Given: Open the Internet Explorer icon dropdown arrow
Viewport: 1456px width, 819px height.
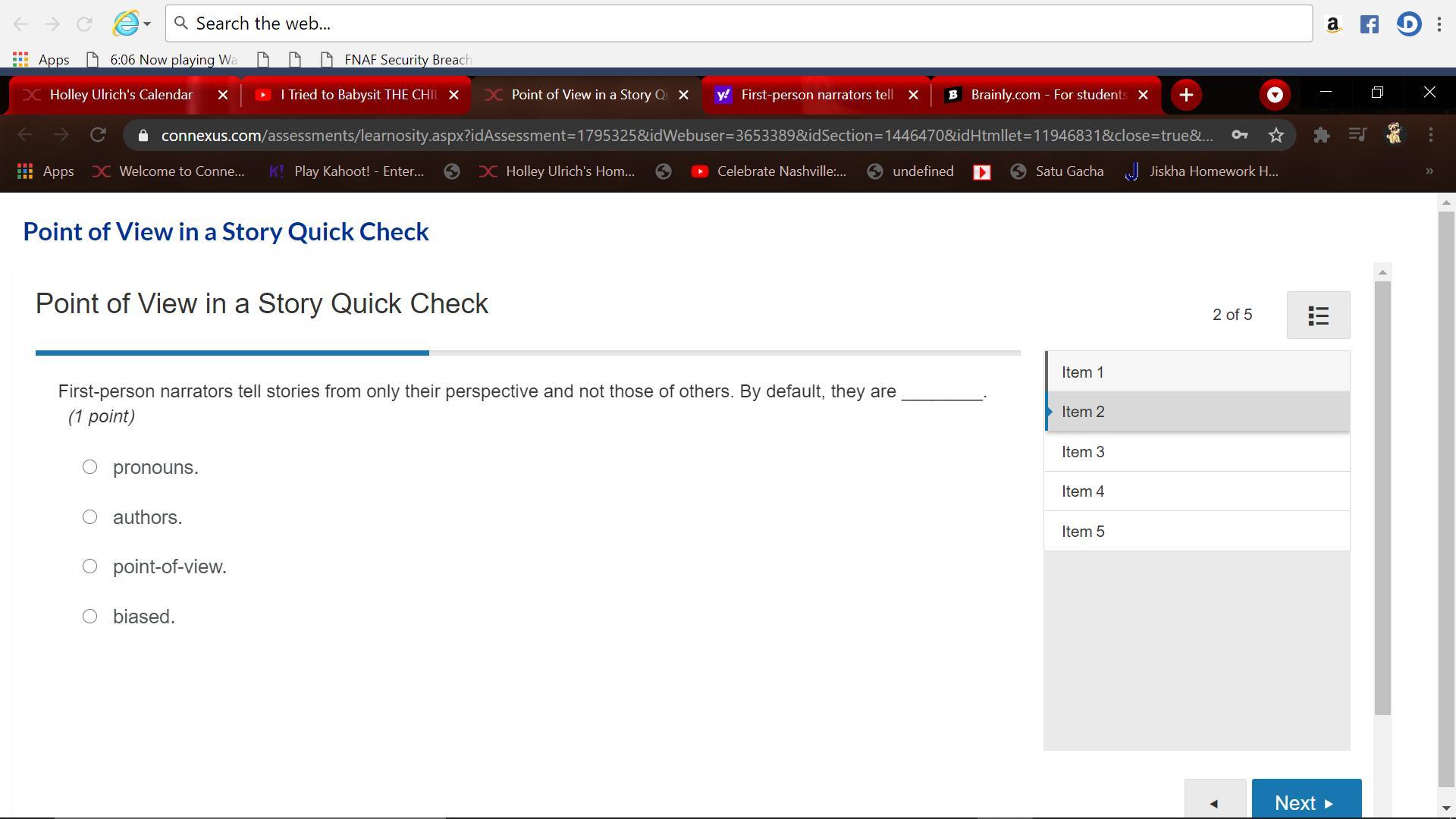Looking at the screenshot, I should point(147,24).
